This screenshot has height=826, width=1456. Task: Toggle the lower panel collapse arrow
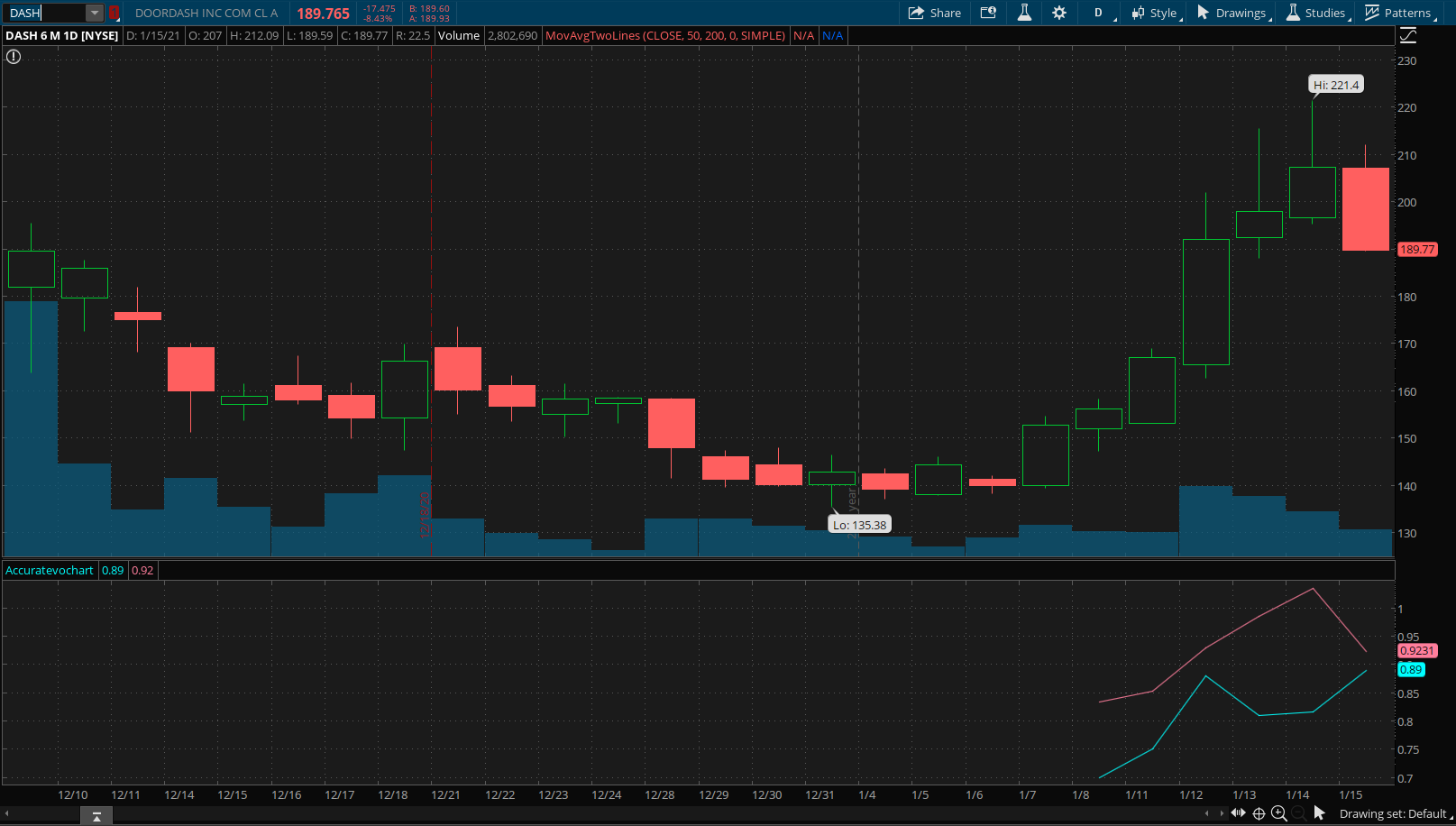point(96,816)
